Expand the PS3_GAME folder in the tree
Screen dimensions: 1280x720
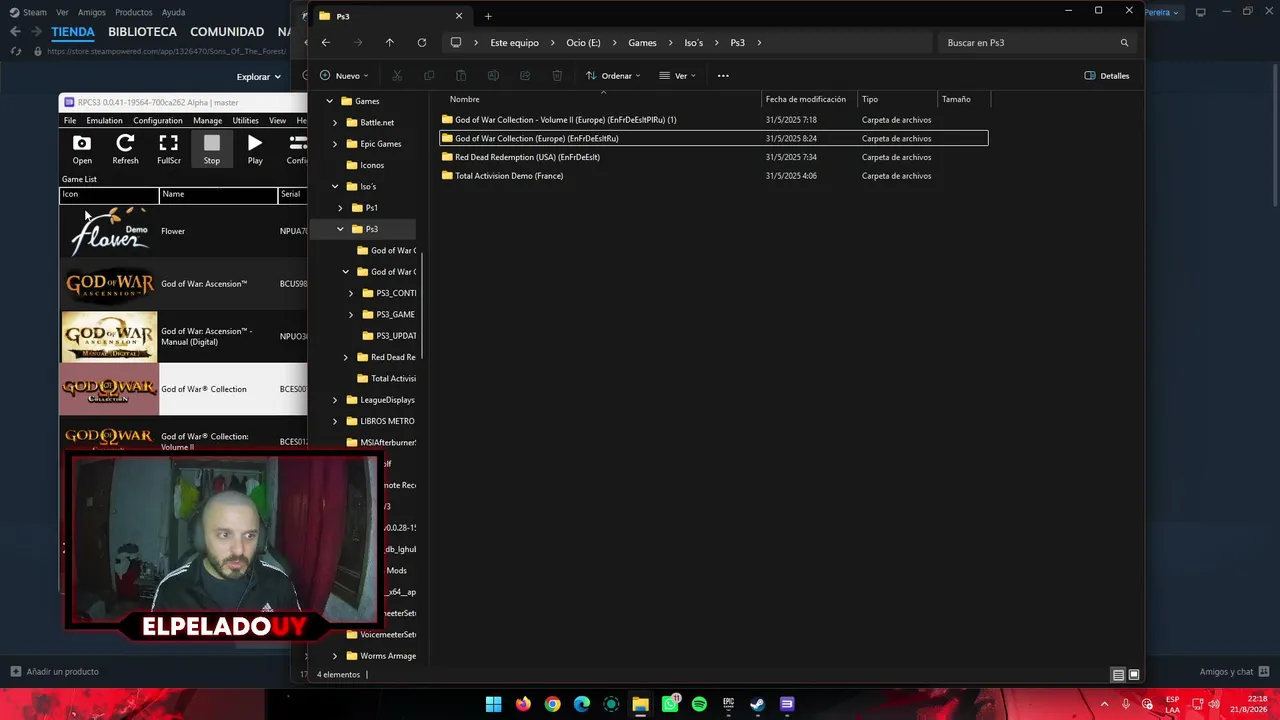(x=351, y=315)
